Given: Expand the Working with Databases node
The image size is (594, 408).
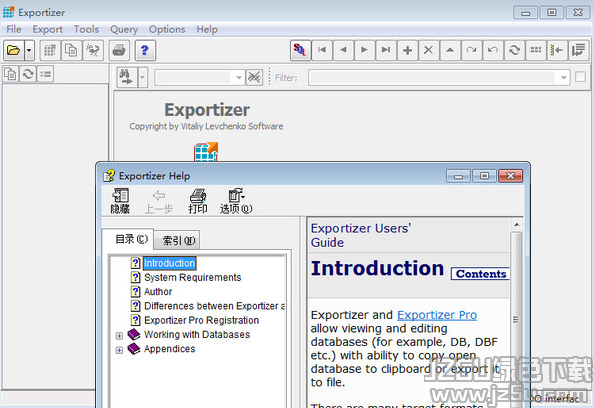Looking at the screenshot, I should click(x=119, y=336).
